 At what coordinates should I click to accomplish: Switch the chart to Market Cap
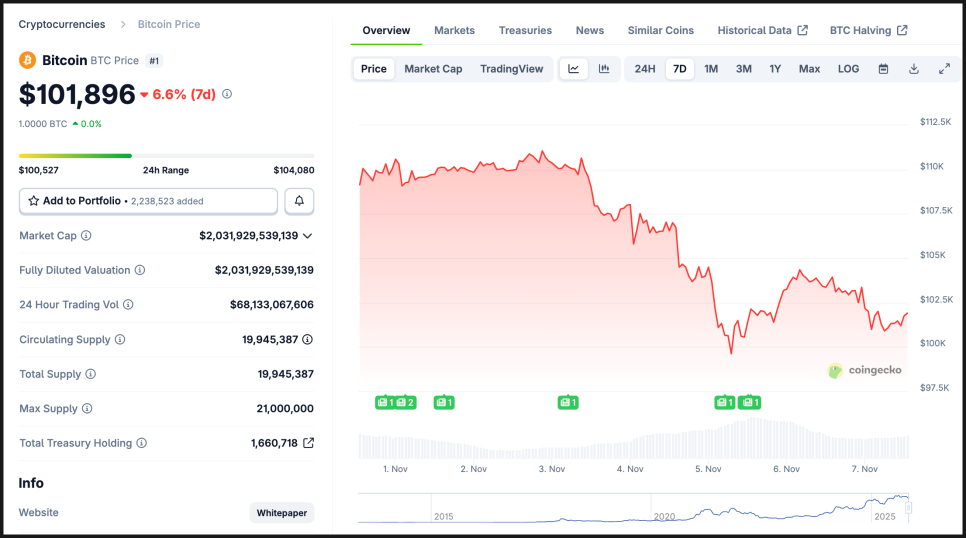[433, 69]
